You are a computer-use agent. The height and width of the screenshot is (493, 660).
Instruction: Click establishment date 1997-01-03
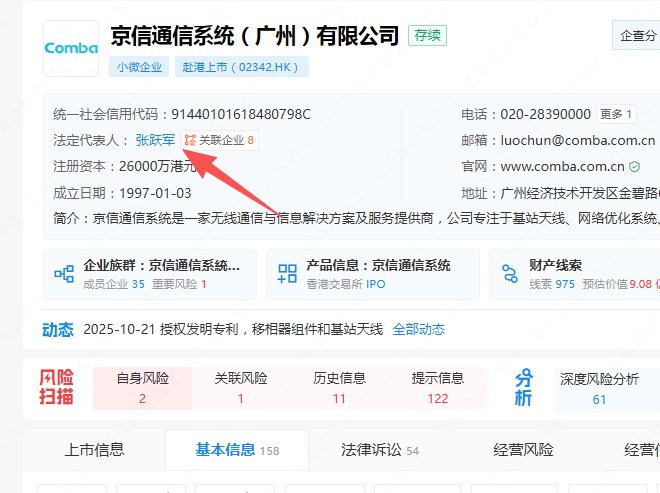pos(155,193)
